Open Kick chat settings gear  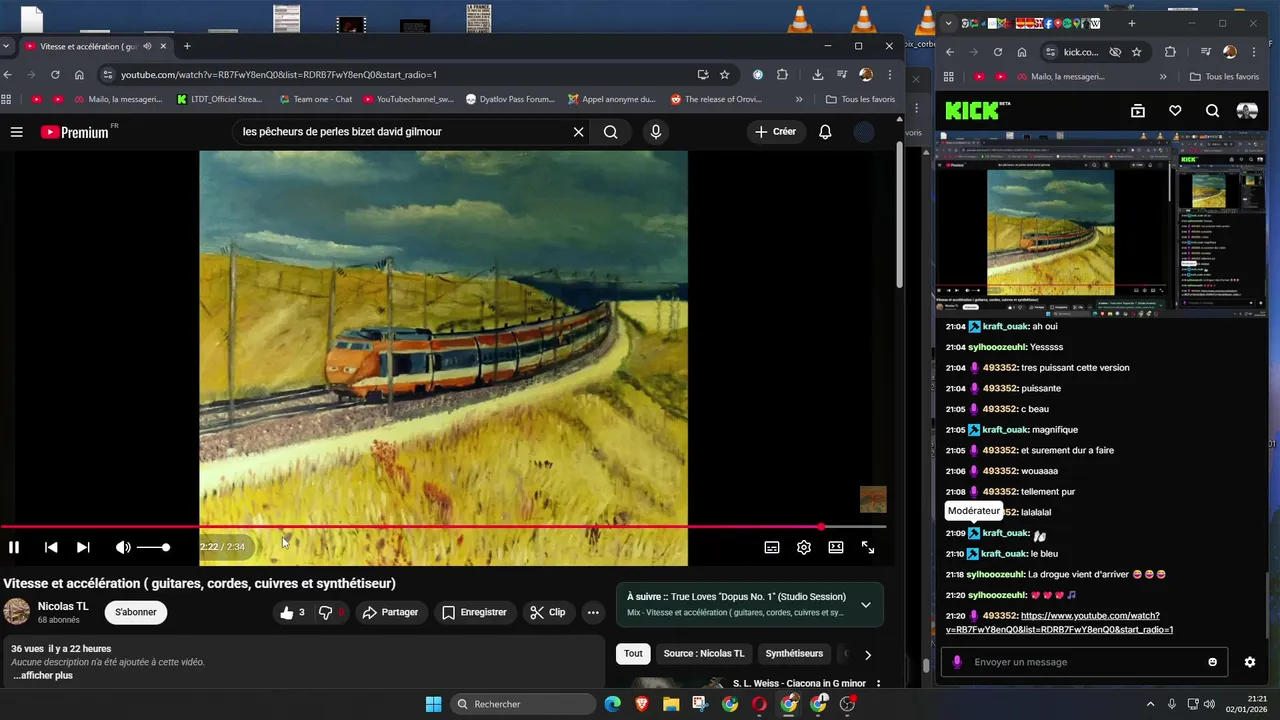click(1249, 662)
